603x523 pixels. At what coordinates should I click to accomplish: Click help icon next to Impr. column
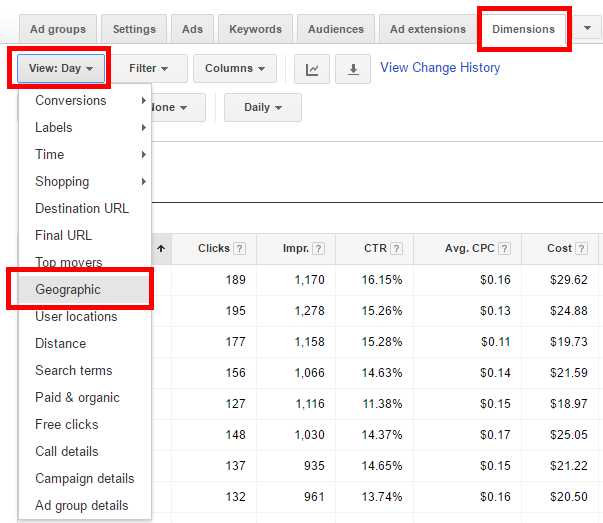pyautogui.click(x=318, y=249)
